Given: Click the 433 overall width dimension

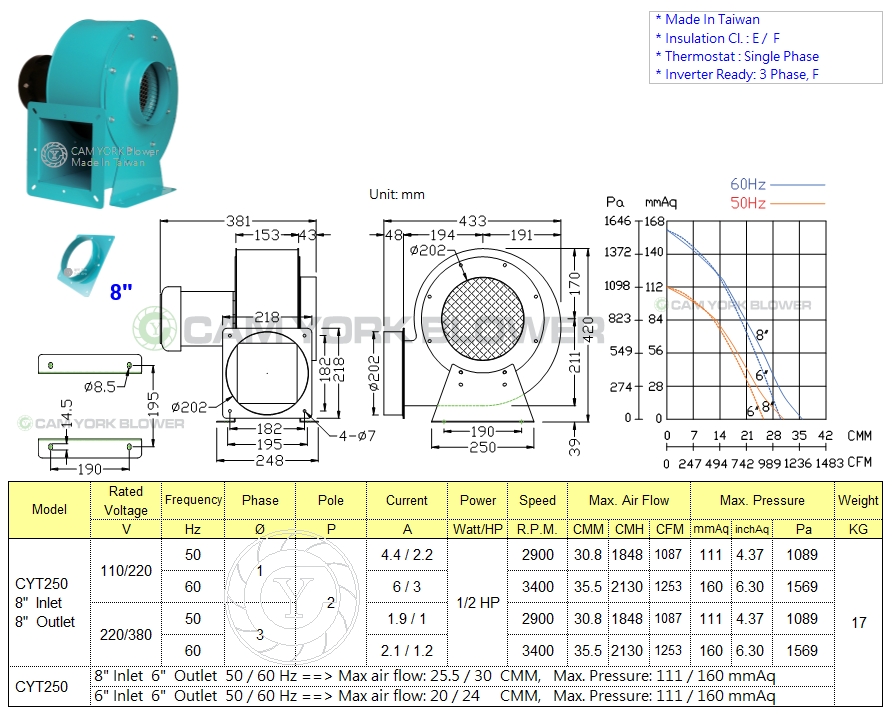Looking at the screenshot, I should tap(473, 221).
